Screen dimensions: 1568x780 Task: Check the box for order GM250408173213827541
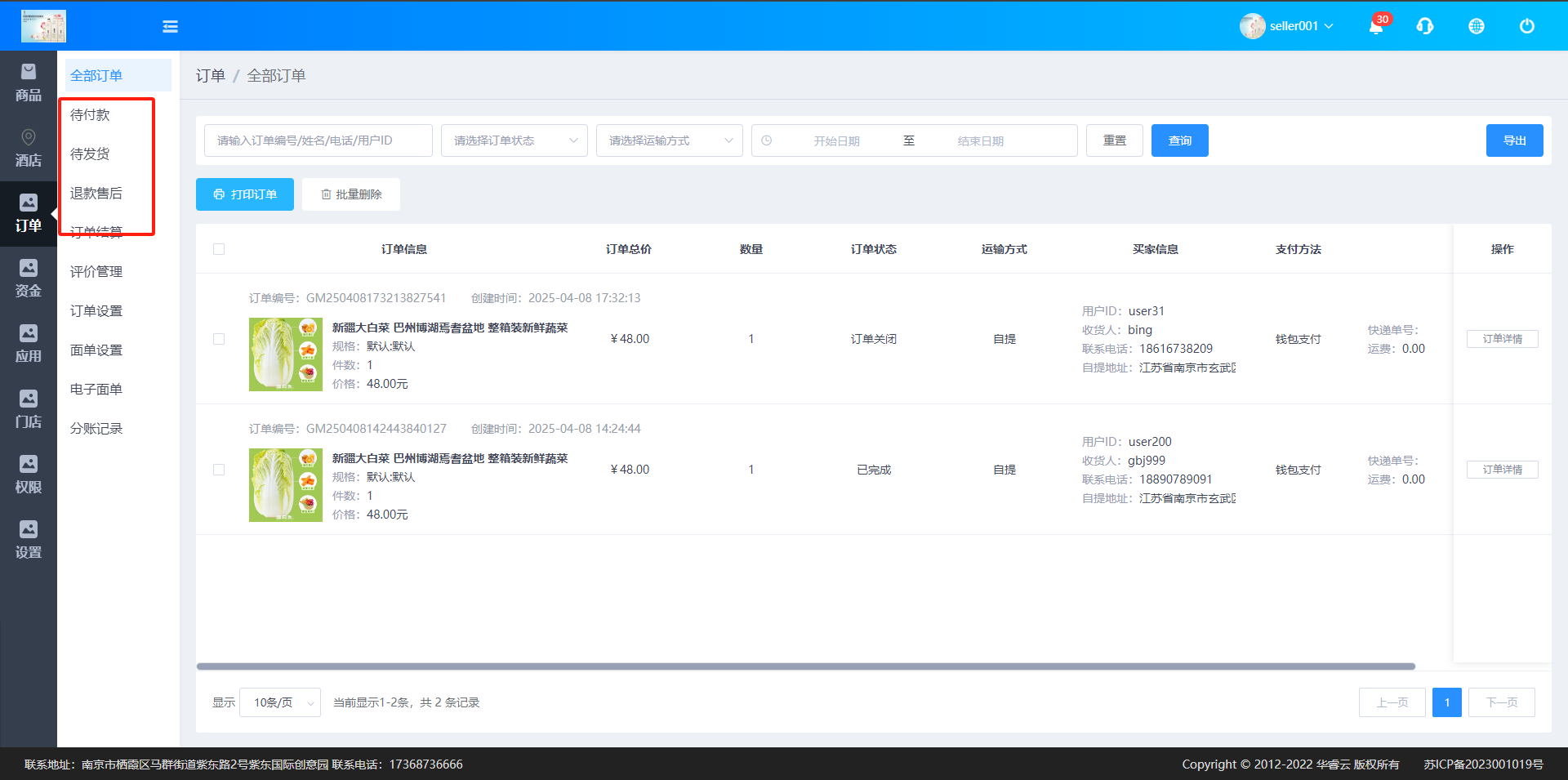[219, 339]
